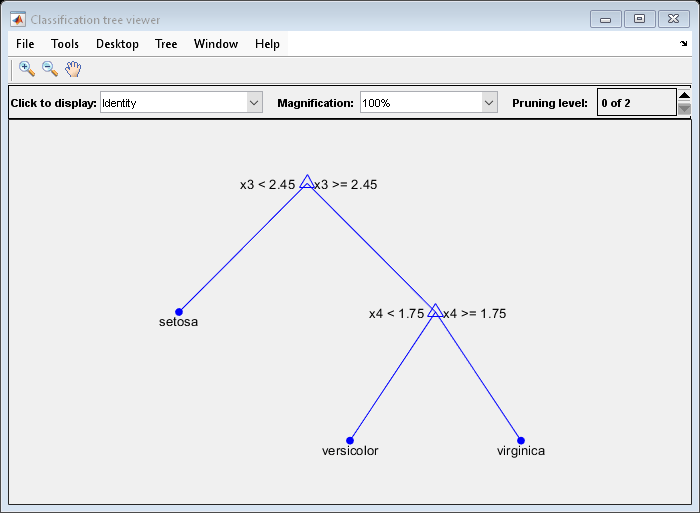Select the versicolor leaf node dot

(350, 440)
